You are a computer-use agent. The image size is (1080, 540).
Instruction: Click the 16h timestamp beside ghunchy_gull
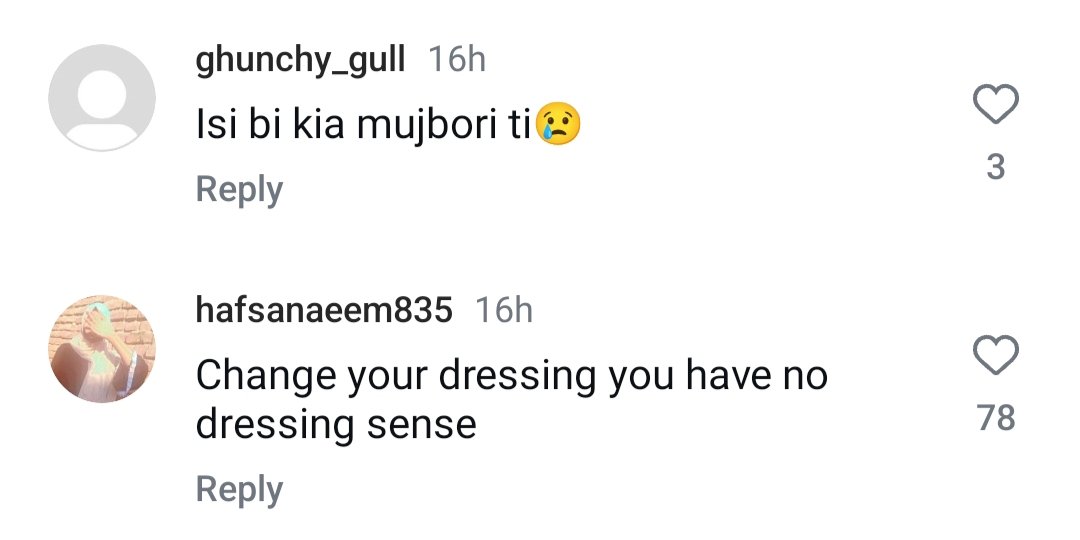(x=457, y=60)
